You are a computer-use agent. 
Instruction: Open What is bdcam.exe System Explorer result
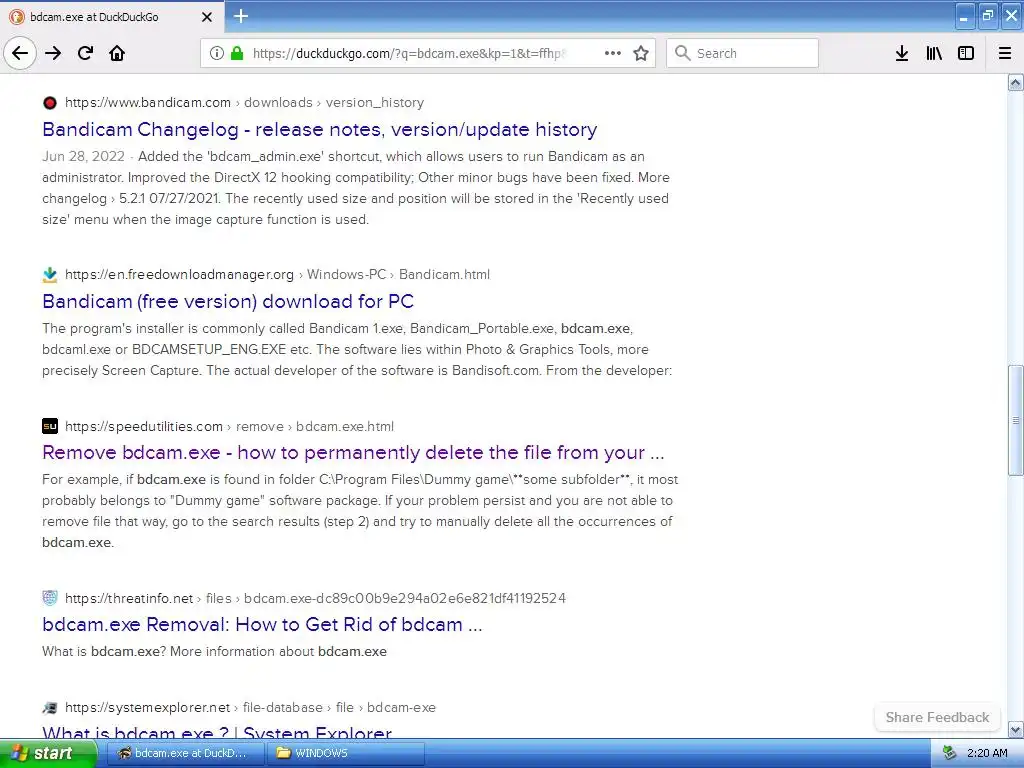[217, 732]
